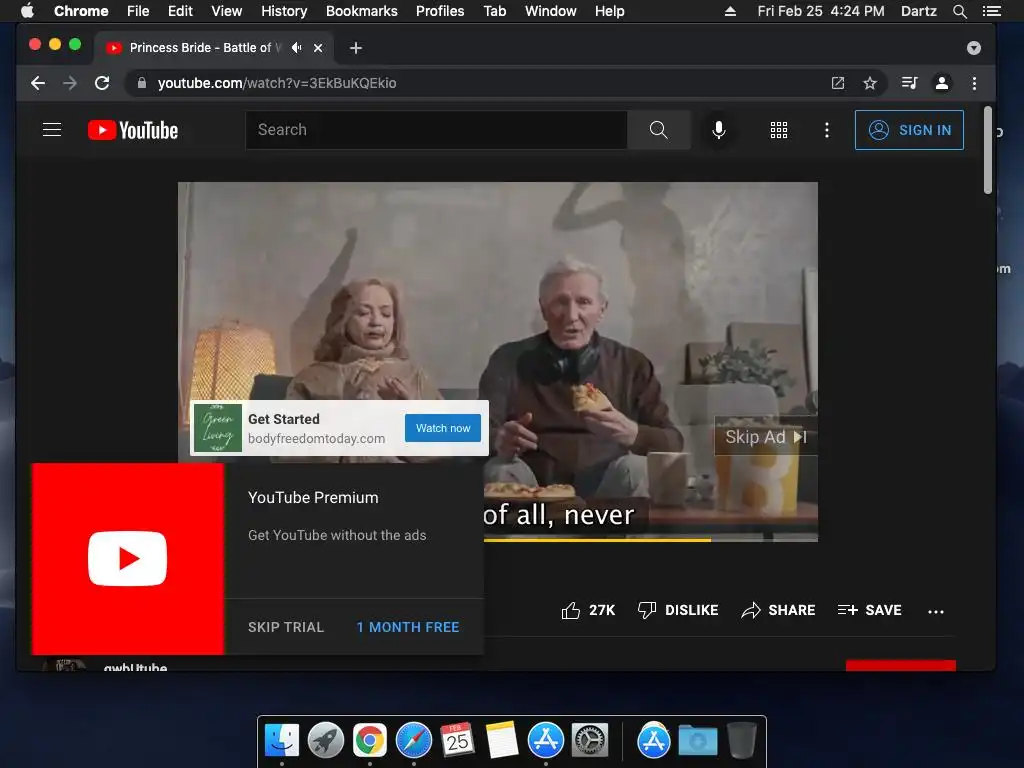The width and height of the screenshot is (1024, 768).
Task: Open System Preferences from the Dock
Action: 590,741
